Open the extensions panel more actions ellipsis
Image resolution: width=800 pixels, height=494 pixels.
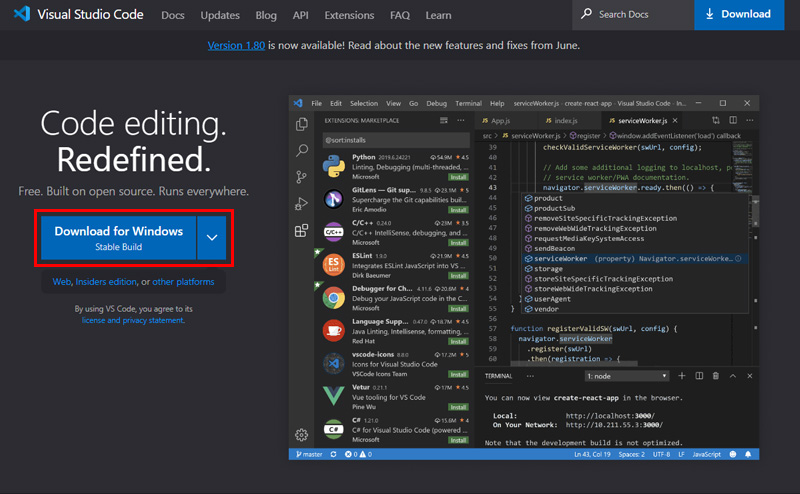tap(461, 120)
